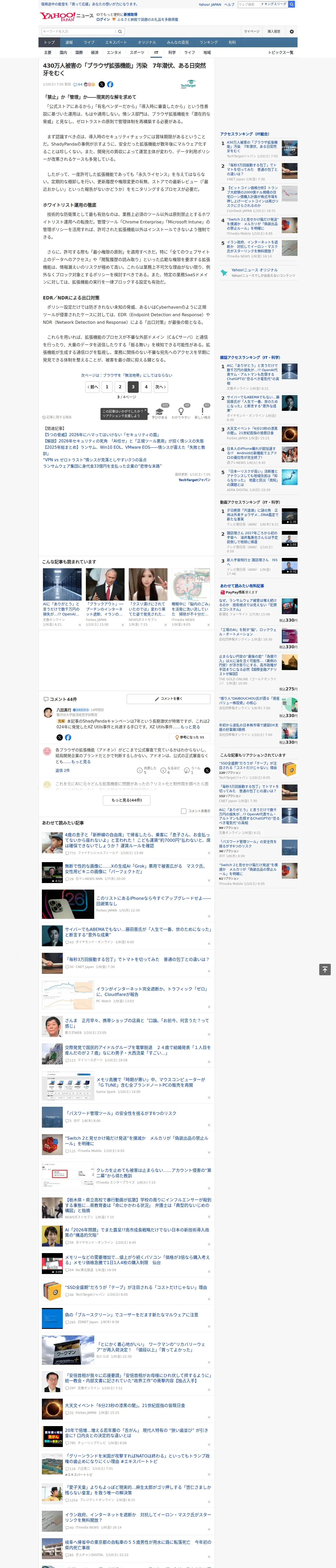Open the 速報 navigation tab
The width and height of the screenshot is (336, 1568).
tap(69, 43)
